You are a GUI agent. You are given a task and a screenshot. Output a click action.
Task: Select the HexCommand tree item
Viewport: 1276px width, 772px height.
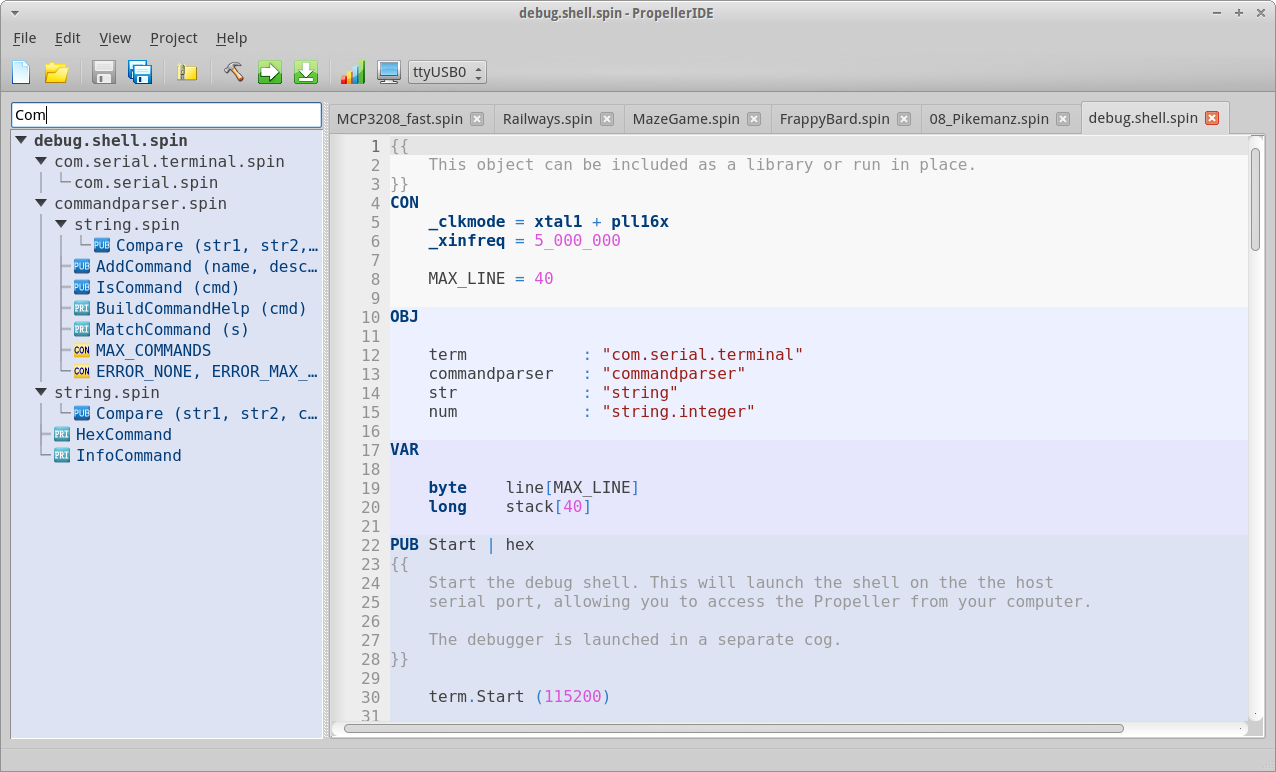(124, 435)
